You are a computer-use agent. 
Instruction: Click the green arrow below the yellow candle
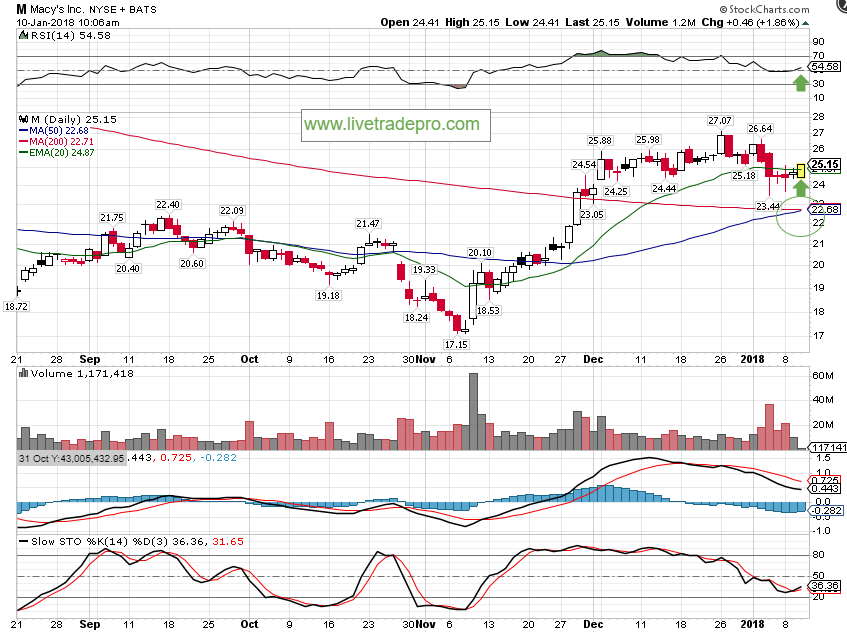pyautogui.click(x=799, y=188)
